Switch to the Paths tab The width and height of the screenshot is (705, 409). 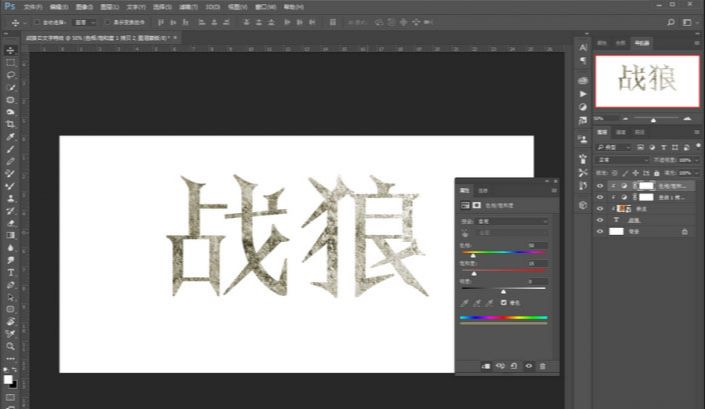tap(640, 132)
